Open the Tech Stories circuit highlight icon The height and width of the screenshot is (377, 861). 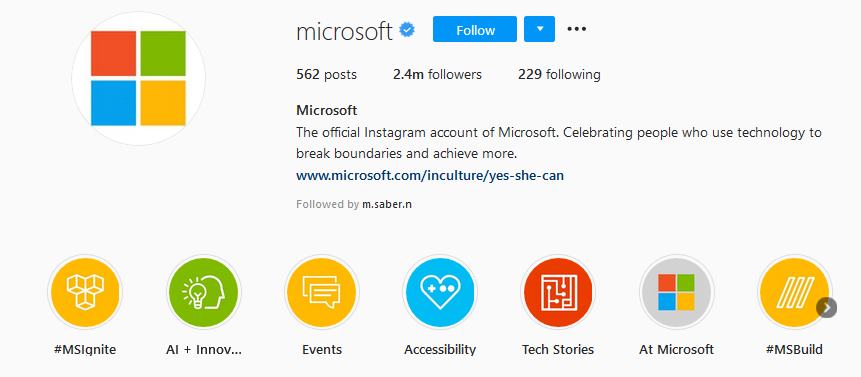558,292
